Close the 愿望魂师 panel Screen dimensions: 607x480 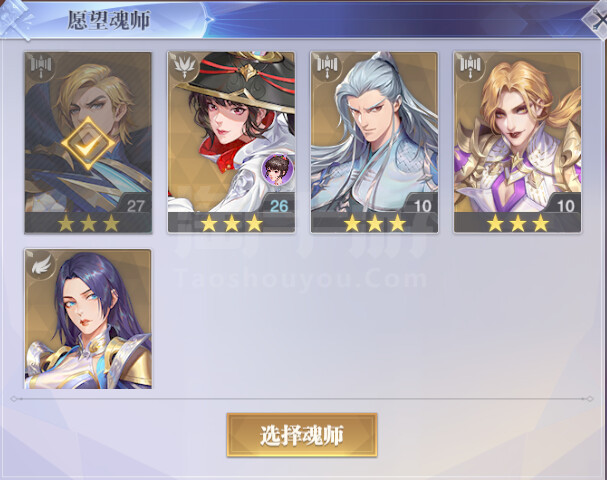click(x=597, y=19)
